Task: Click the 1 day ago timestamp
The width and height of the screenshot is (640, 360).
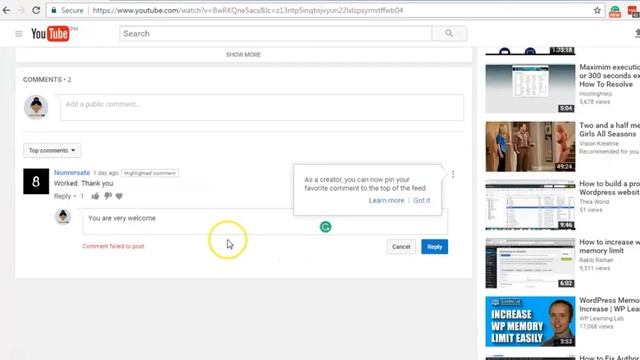Action: coord(106,173)
